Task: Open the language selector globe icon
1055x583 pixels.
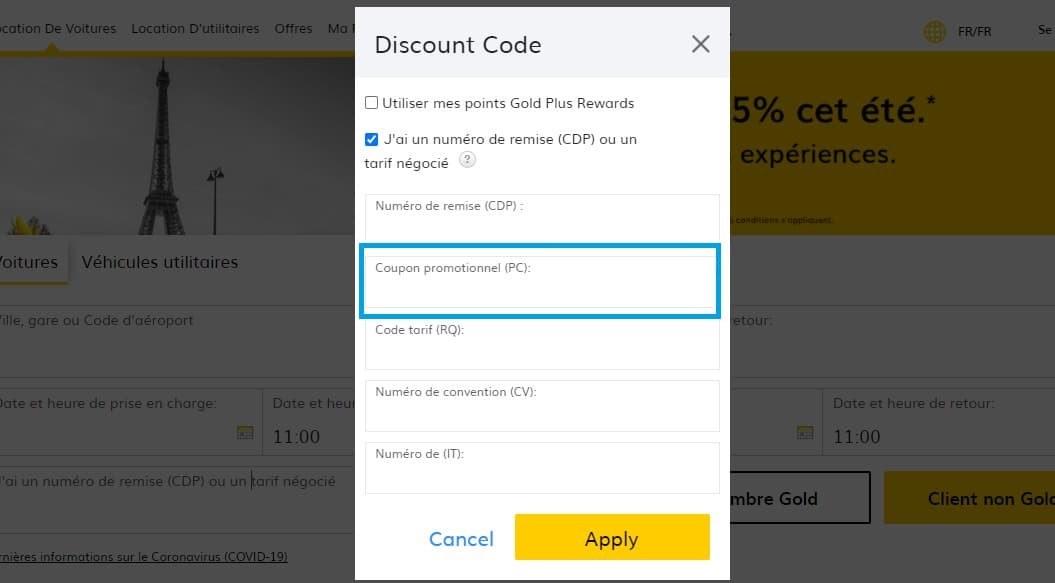Action: click(934, 31)
